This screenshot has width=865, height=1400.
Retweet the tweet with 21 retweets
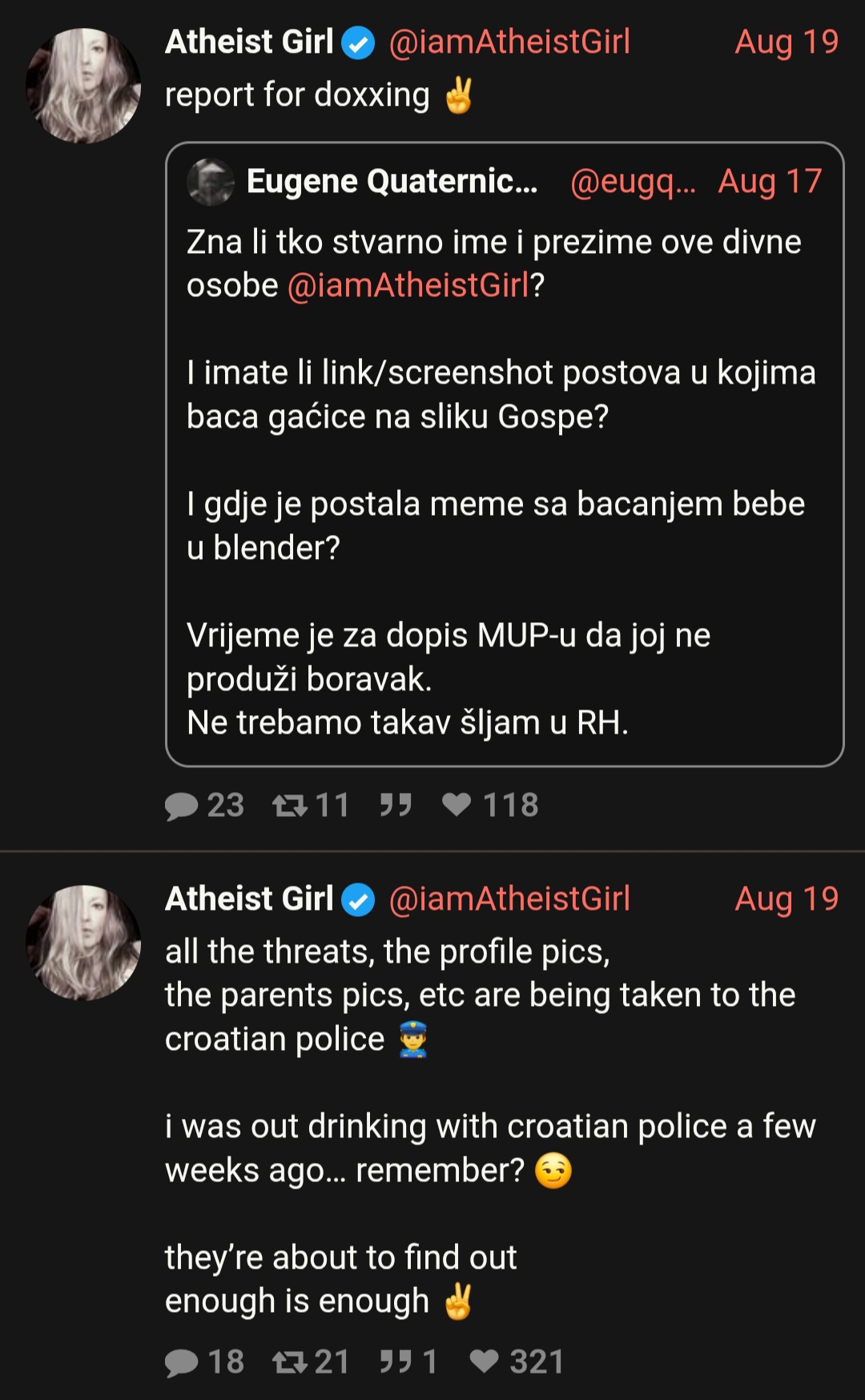click(311, 1362)
